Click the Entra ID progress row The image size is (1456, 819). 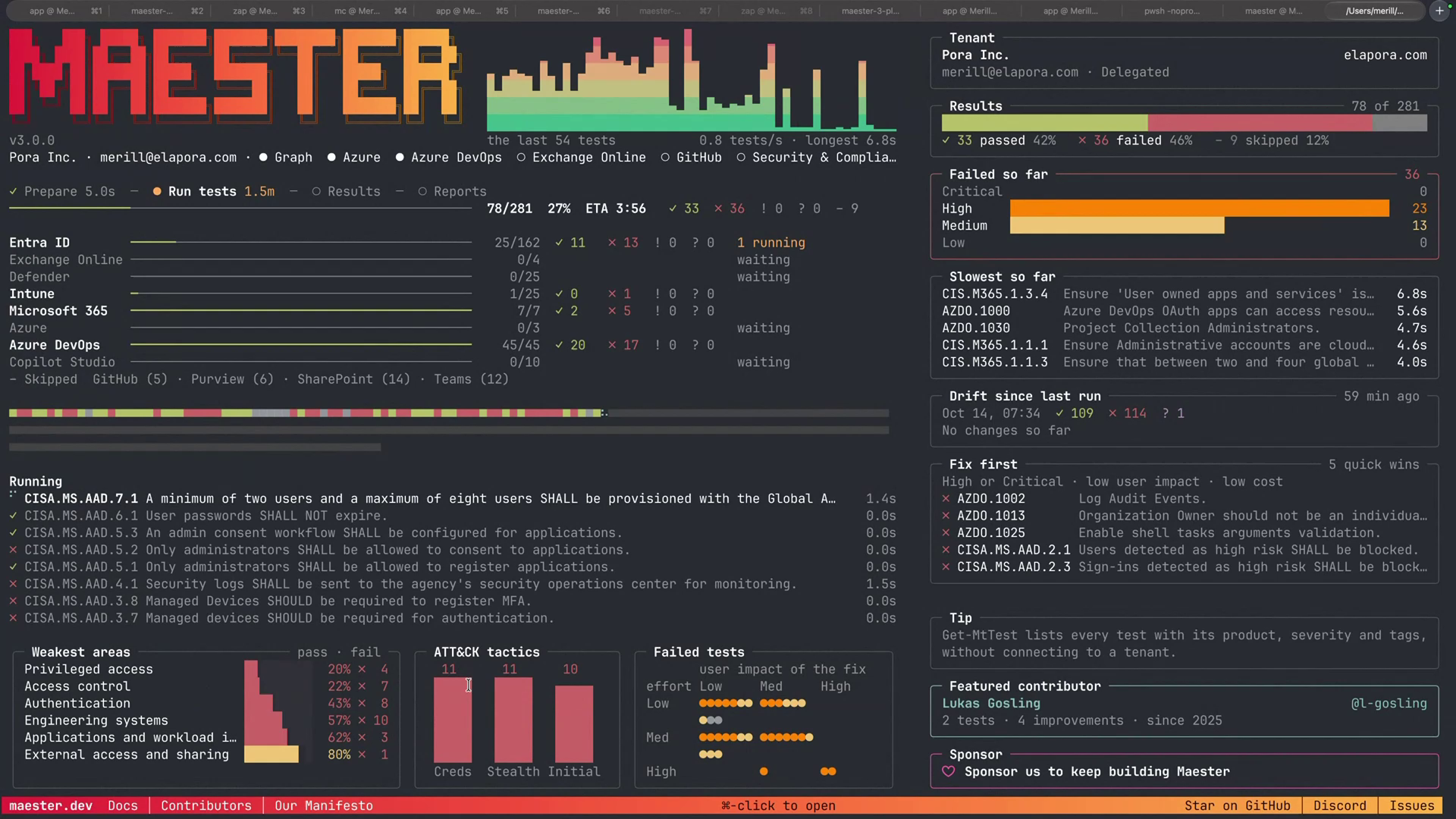coord(407,243)
